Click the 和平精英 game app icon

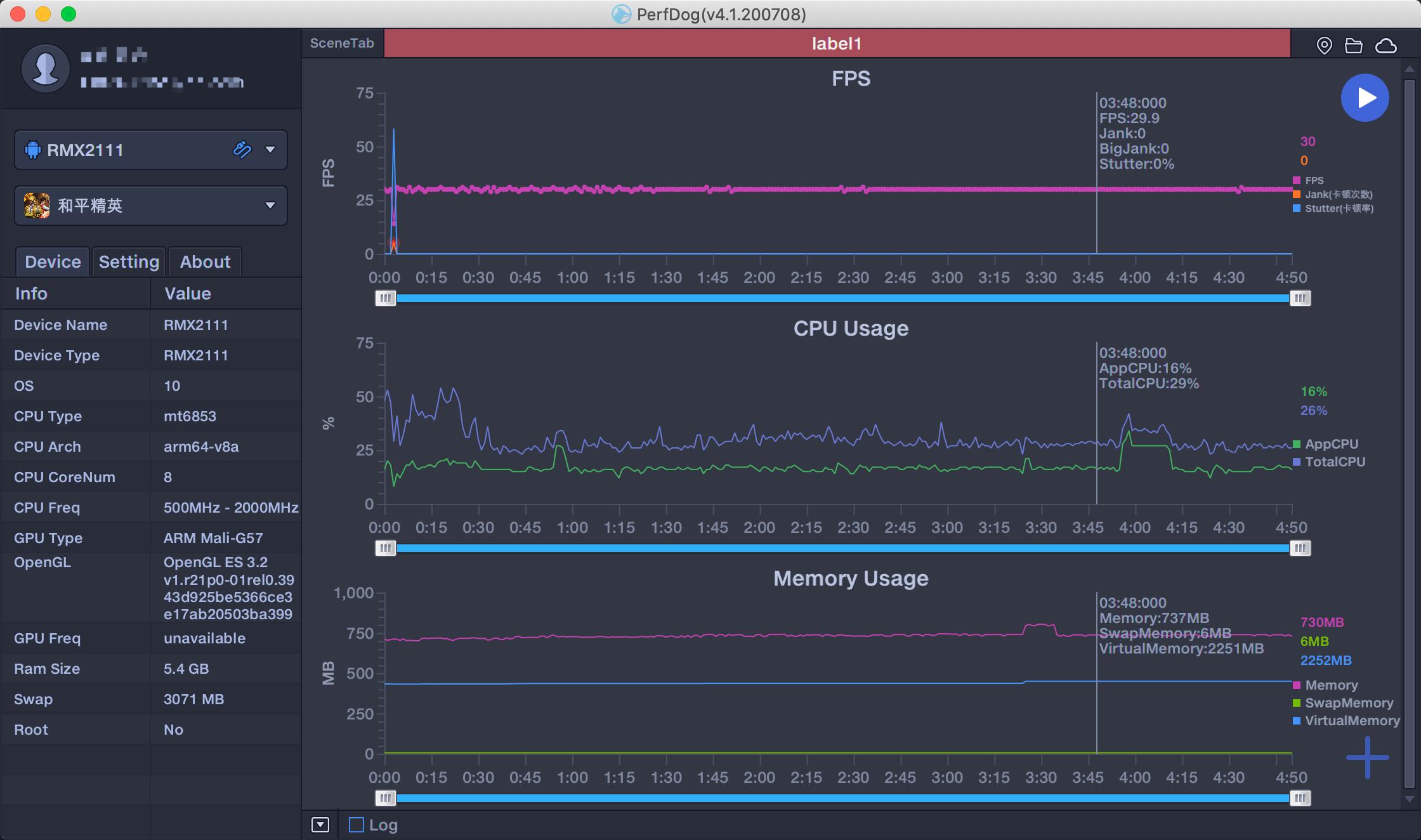[x=37, y=206]
